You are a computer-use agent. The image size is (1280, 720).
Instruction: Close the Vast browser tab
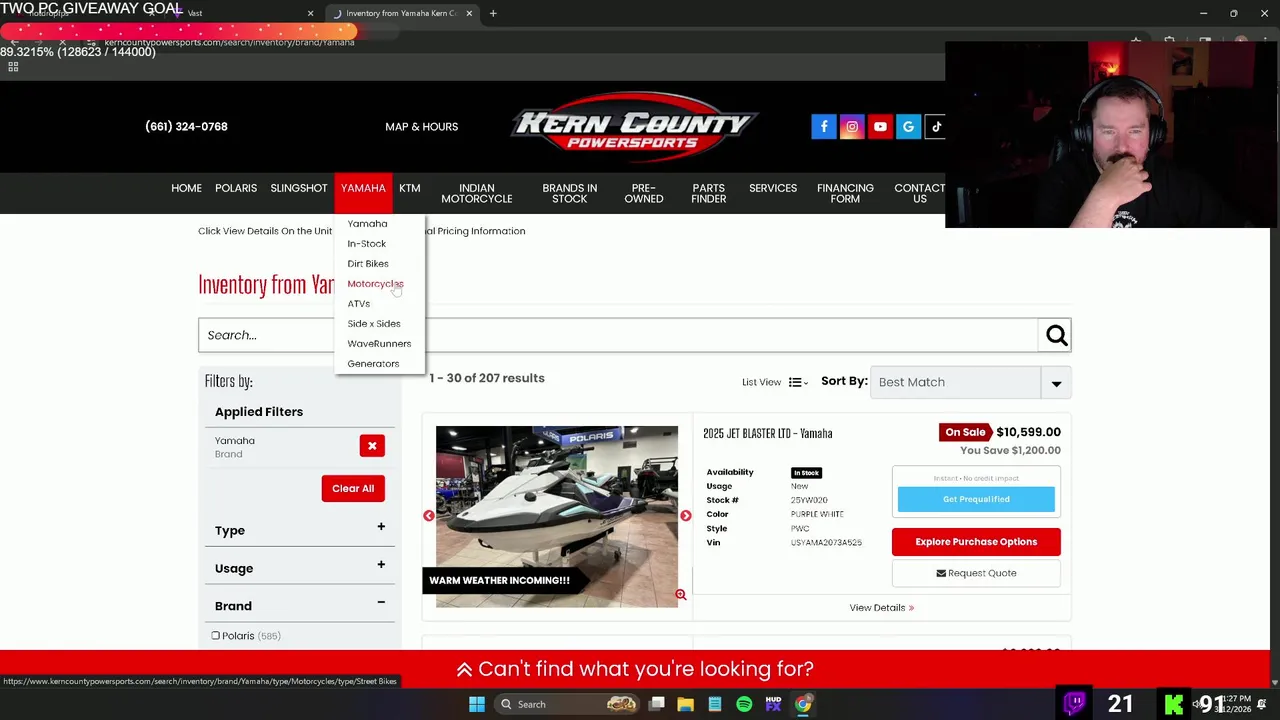point(310,13)
